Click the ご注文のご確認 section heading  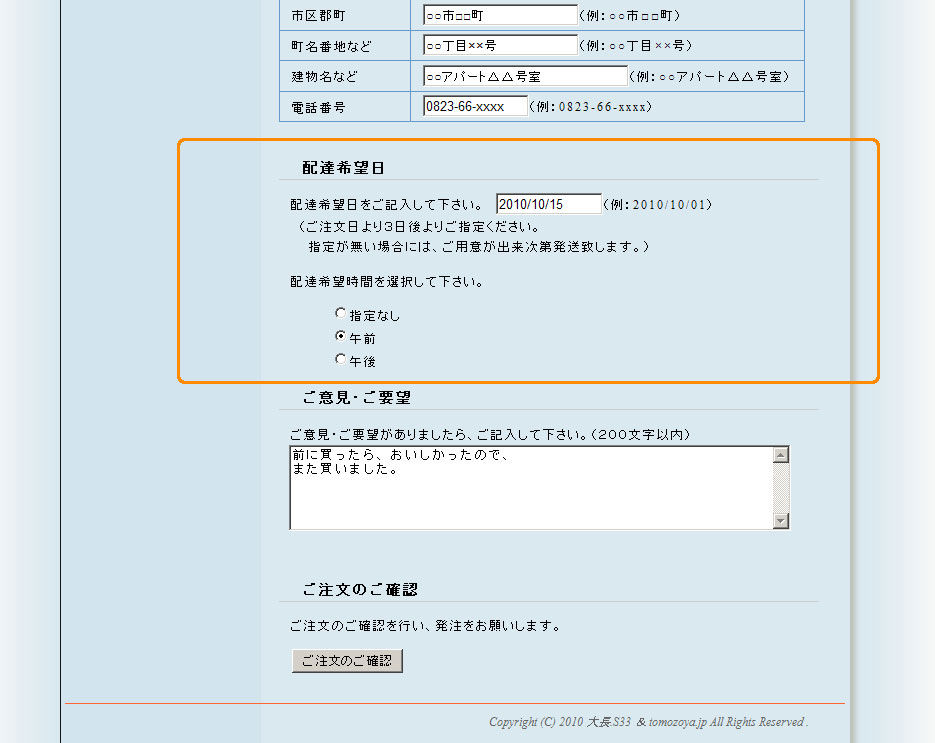coord(360,590)
